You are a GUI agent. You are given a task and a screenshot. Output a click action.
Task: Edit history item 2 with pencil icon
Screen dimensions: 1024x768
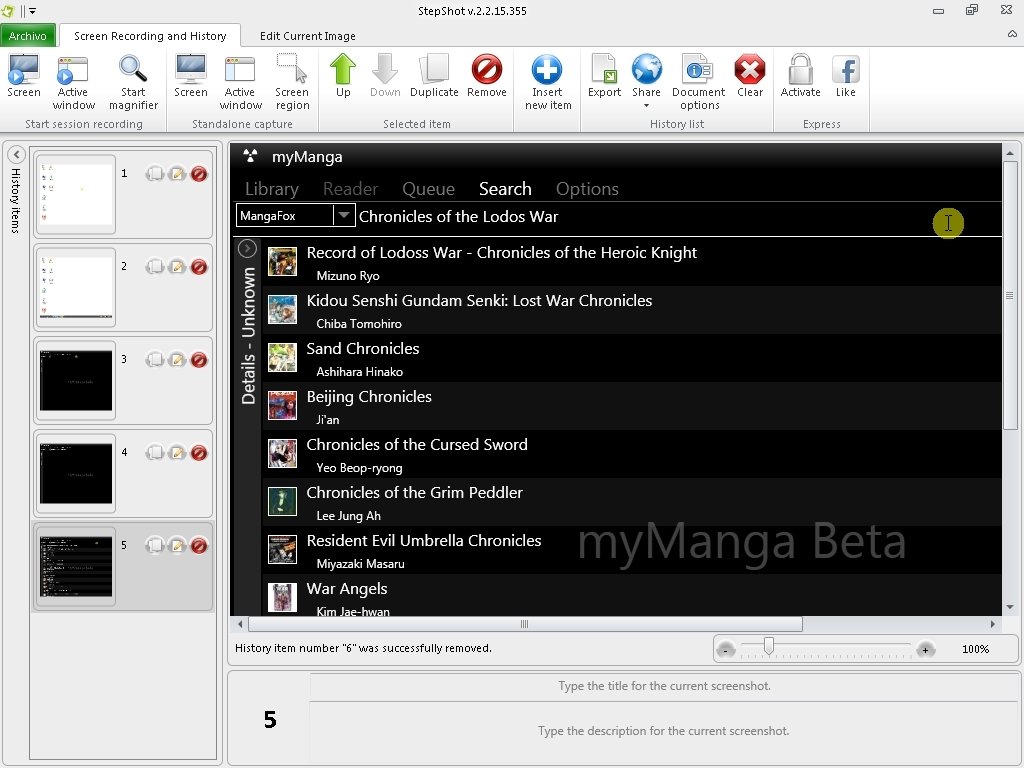[177, 266]
